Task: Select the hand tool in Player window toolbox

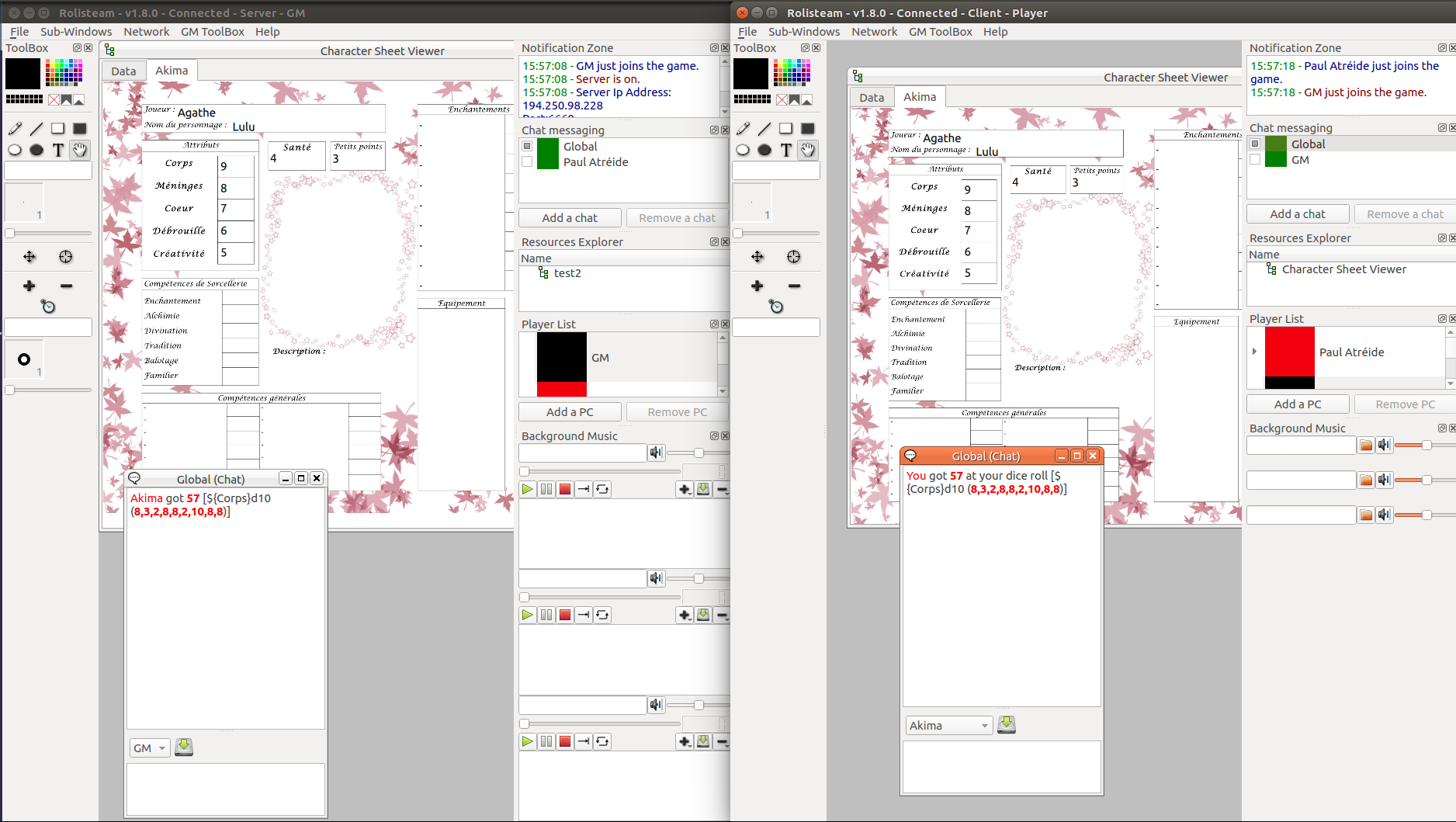Action: (808, 150)
